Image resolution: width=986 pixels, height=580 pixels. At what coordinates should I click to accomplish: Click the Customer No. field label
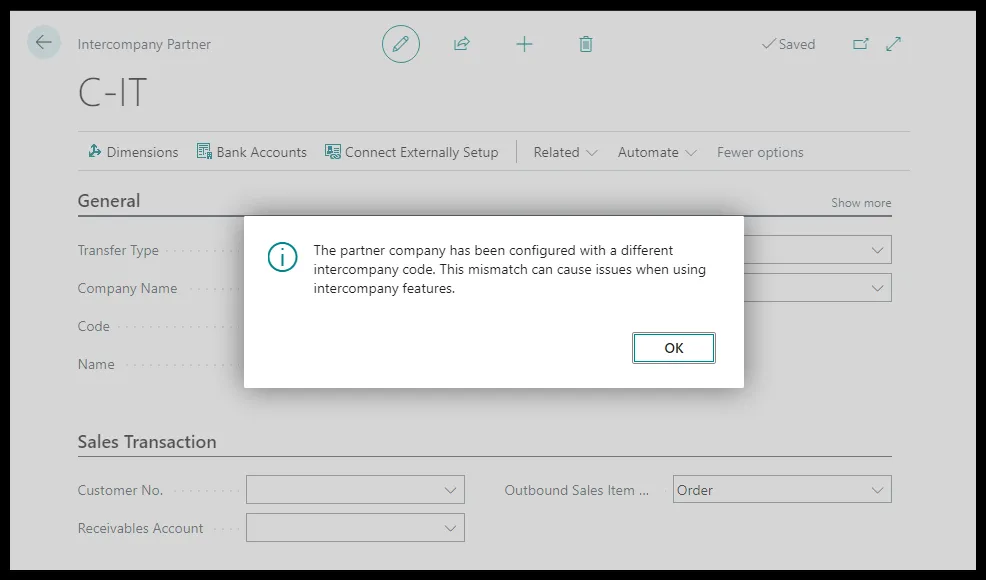pos(120,490)
